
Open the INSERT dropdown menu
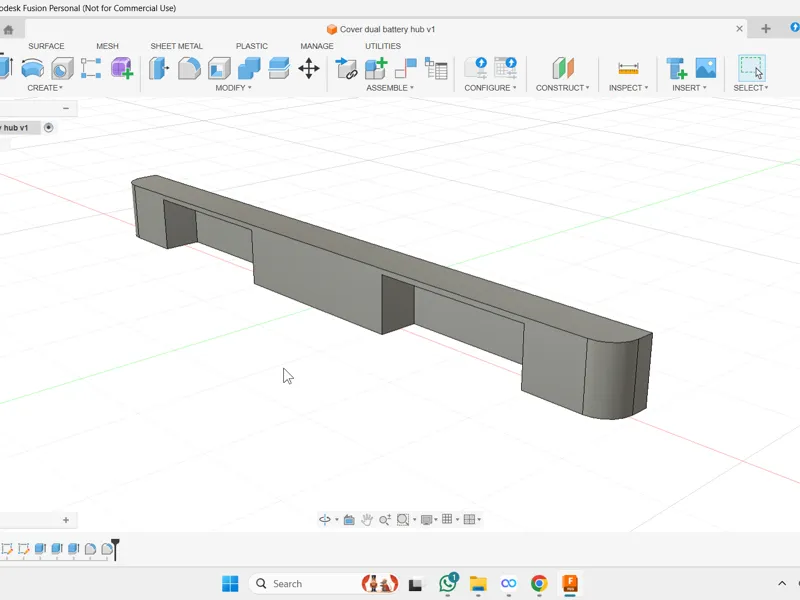click(x=689, y=88)
